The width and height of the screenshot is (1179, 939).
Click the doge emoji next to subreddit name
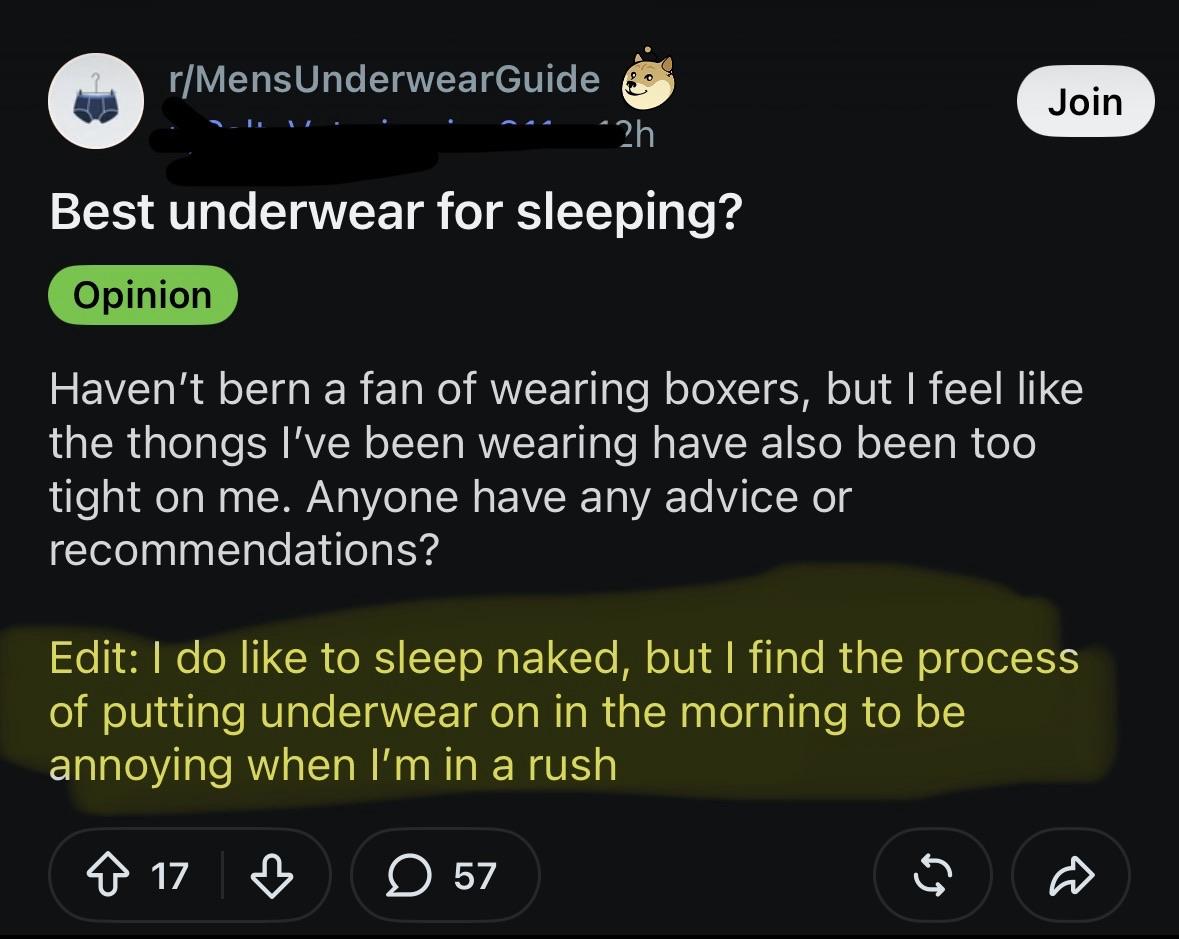(647, 80)
